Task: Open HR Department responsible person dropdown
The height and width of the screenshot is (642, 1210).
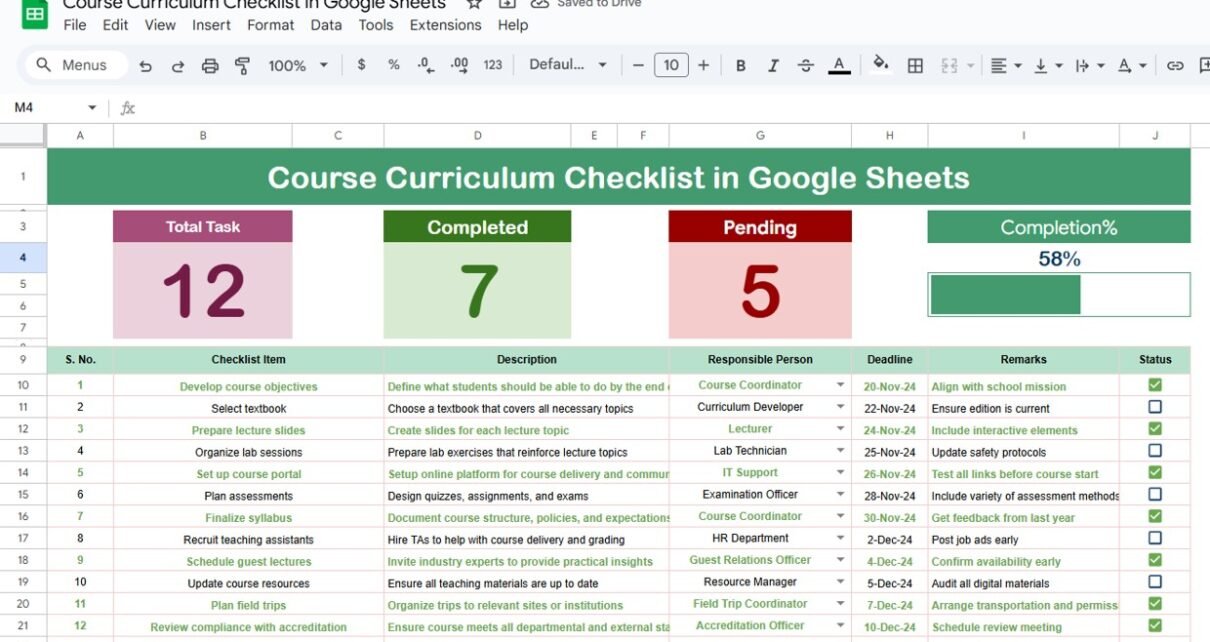Action: click(840, 538)
